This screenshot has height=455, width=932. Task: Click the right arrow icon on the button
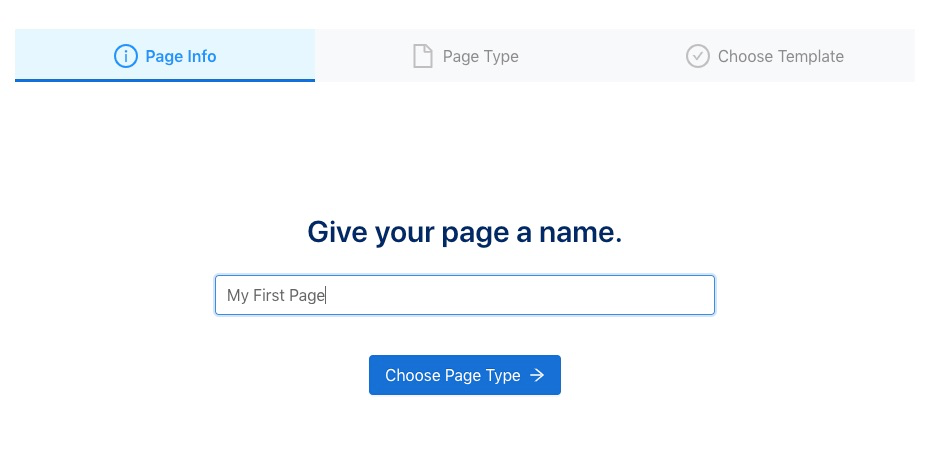(537, 375)
